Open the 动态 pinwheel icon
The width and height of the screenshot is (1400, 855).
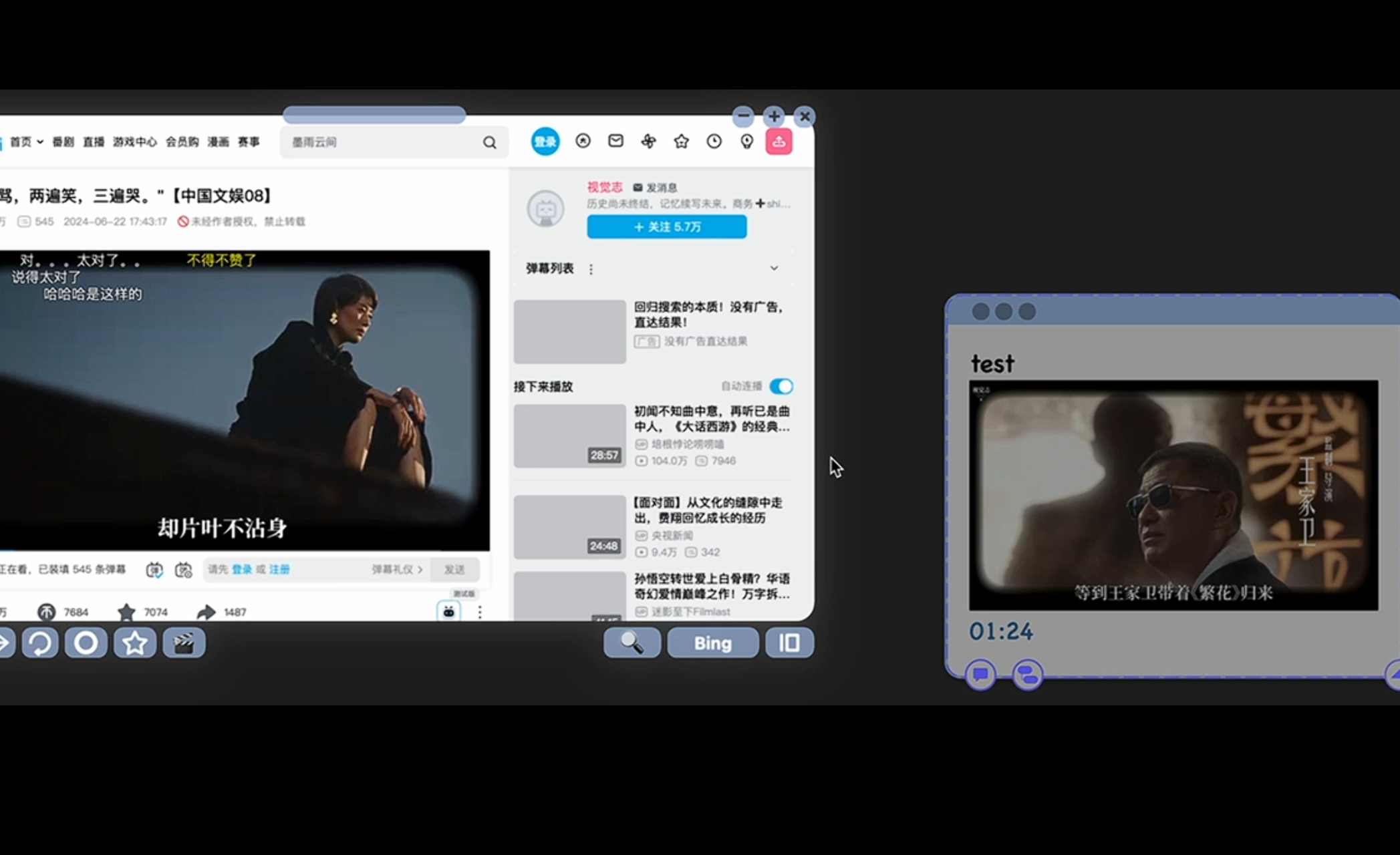pos(648,141)
